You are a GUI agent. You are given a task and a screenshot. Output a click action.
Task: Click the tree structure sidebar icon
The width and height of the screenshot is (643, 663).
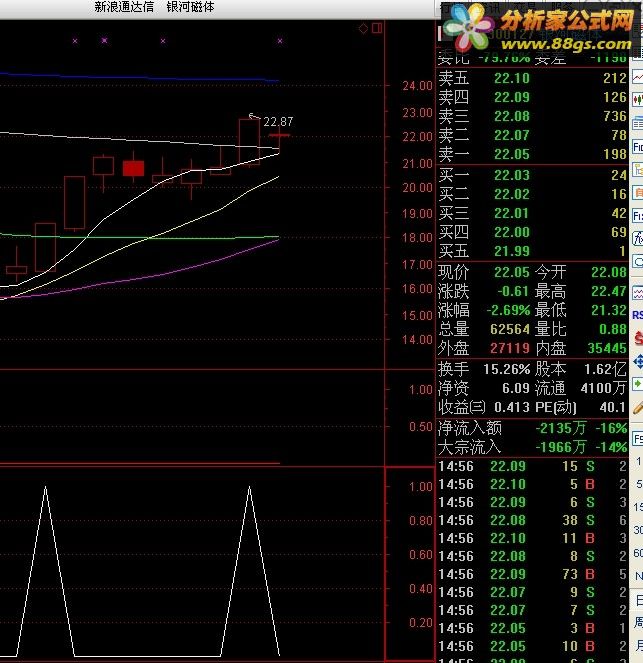(638, 170)
